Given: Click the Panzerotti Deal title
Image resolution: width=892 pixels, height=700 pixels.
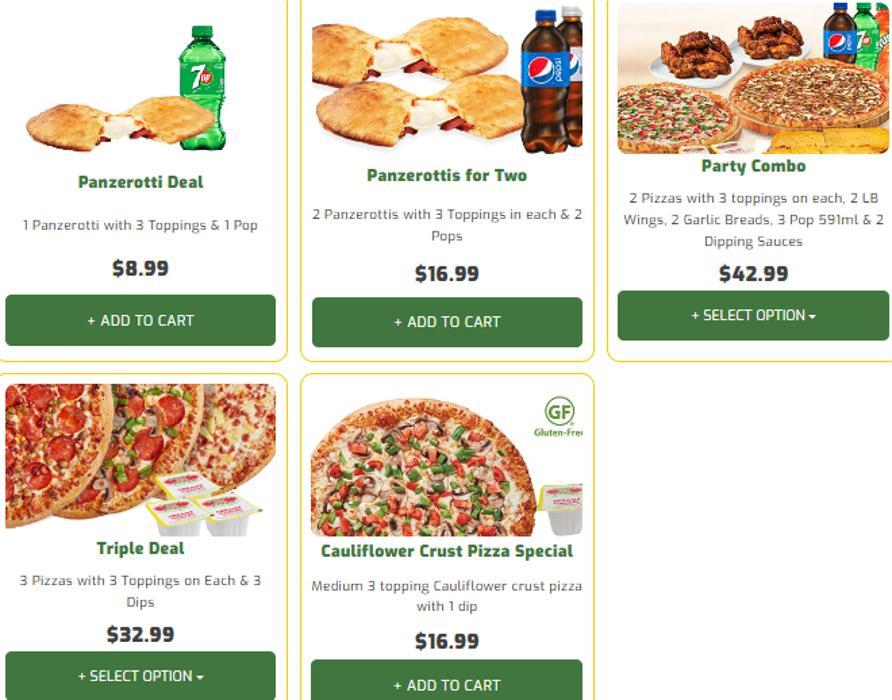Looking at the screenshot, I should (141, 182).
